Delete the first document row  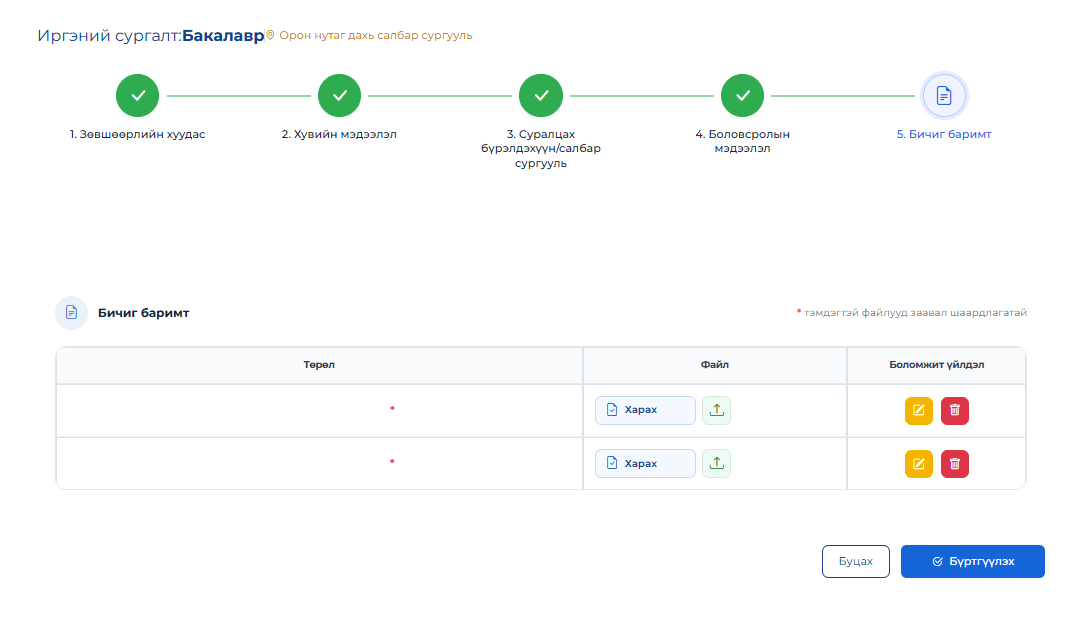[955, 410]
